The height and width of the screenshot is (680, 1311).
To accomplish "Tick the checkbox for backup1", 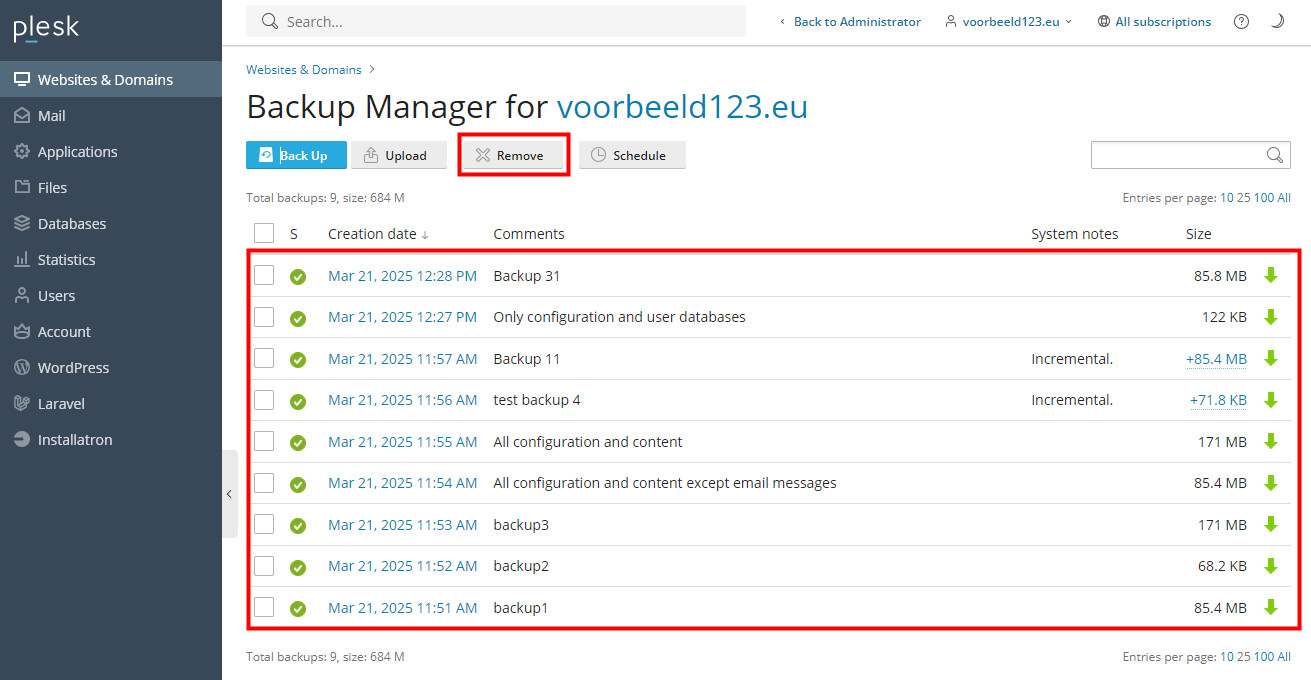I will click(264, 607).
